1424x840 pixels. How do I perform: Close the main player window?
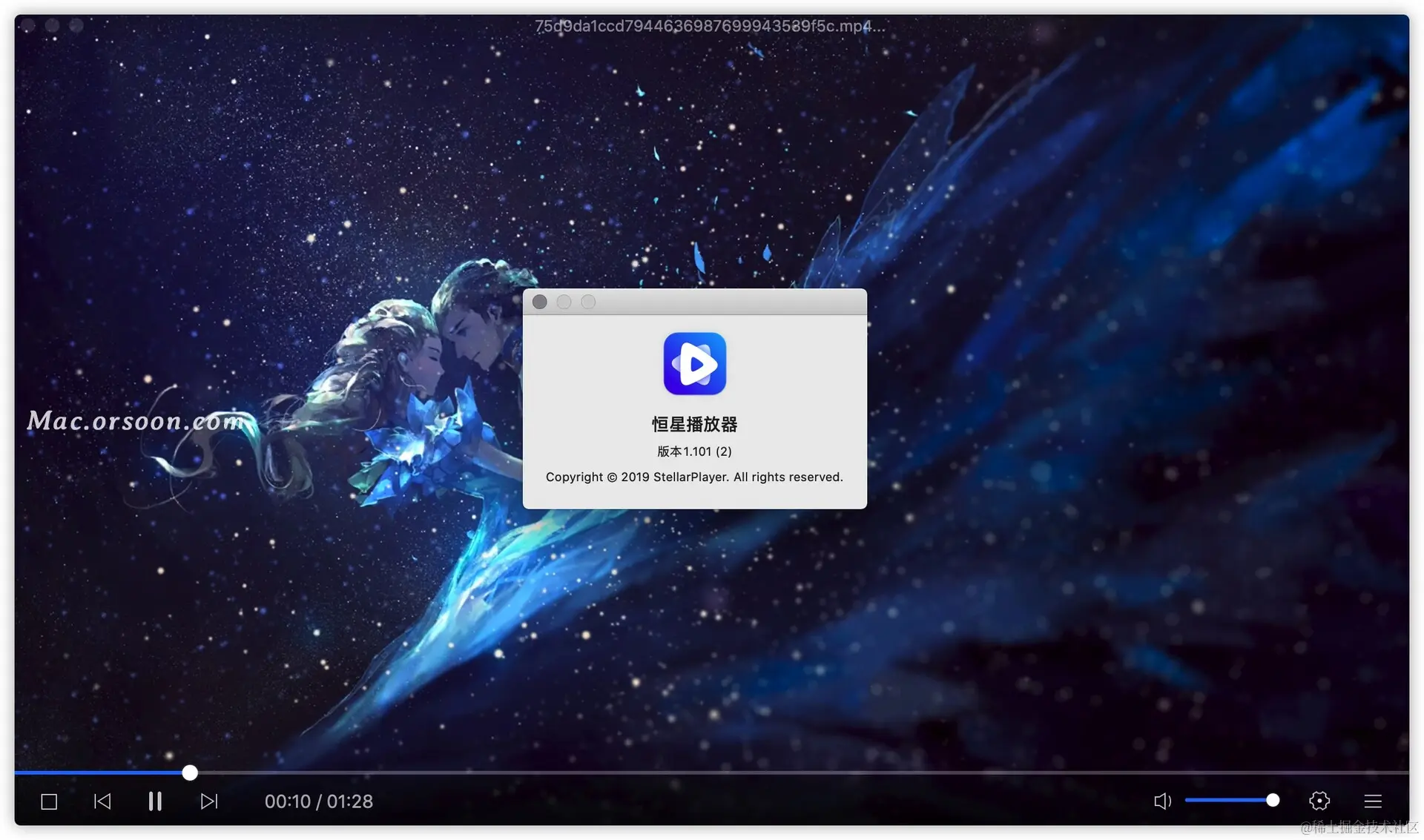28,25
